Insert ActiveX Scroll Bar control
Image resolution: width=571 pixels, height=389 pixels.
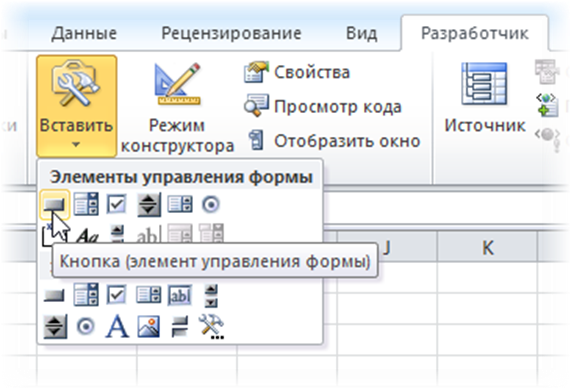(211, 295)
